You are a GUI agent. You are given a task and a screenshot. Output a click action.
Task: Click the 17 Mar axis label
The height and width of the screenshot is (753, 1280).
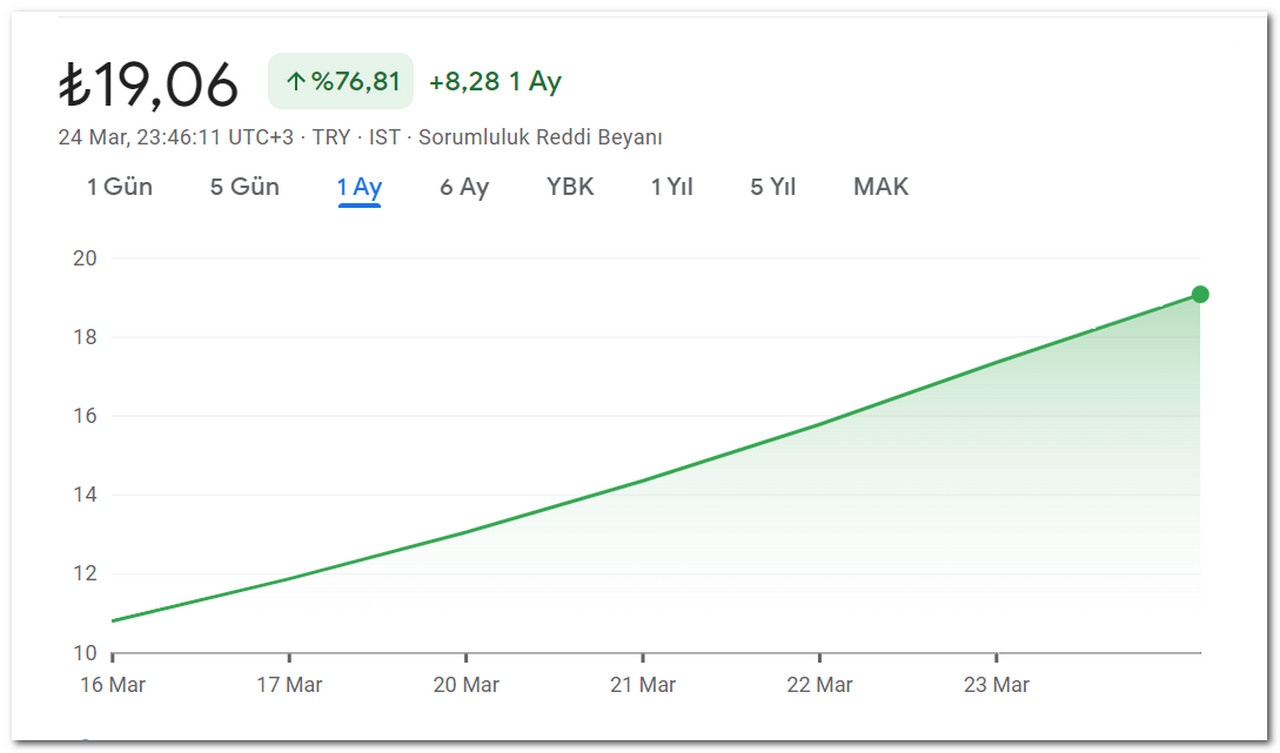[x=289, y=685]
